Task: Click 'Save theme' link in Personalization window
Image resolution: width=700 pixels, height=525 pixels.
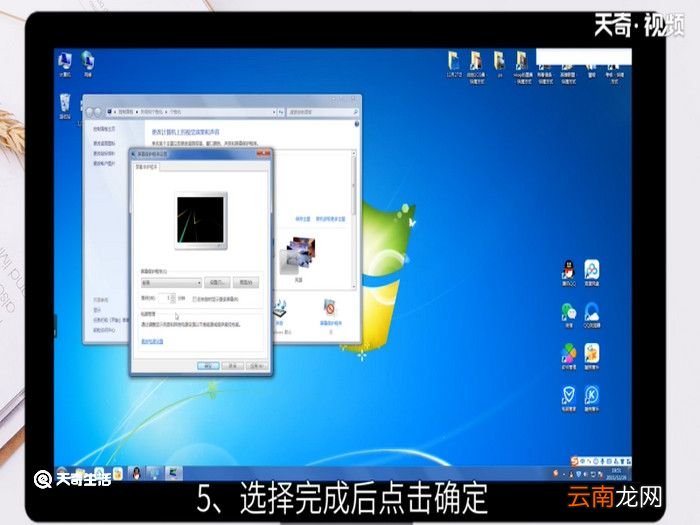Action: [x=303, y=219]
